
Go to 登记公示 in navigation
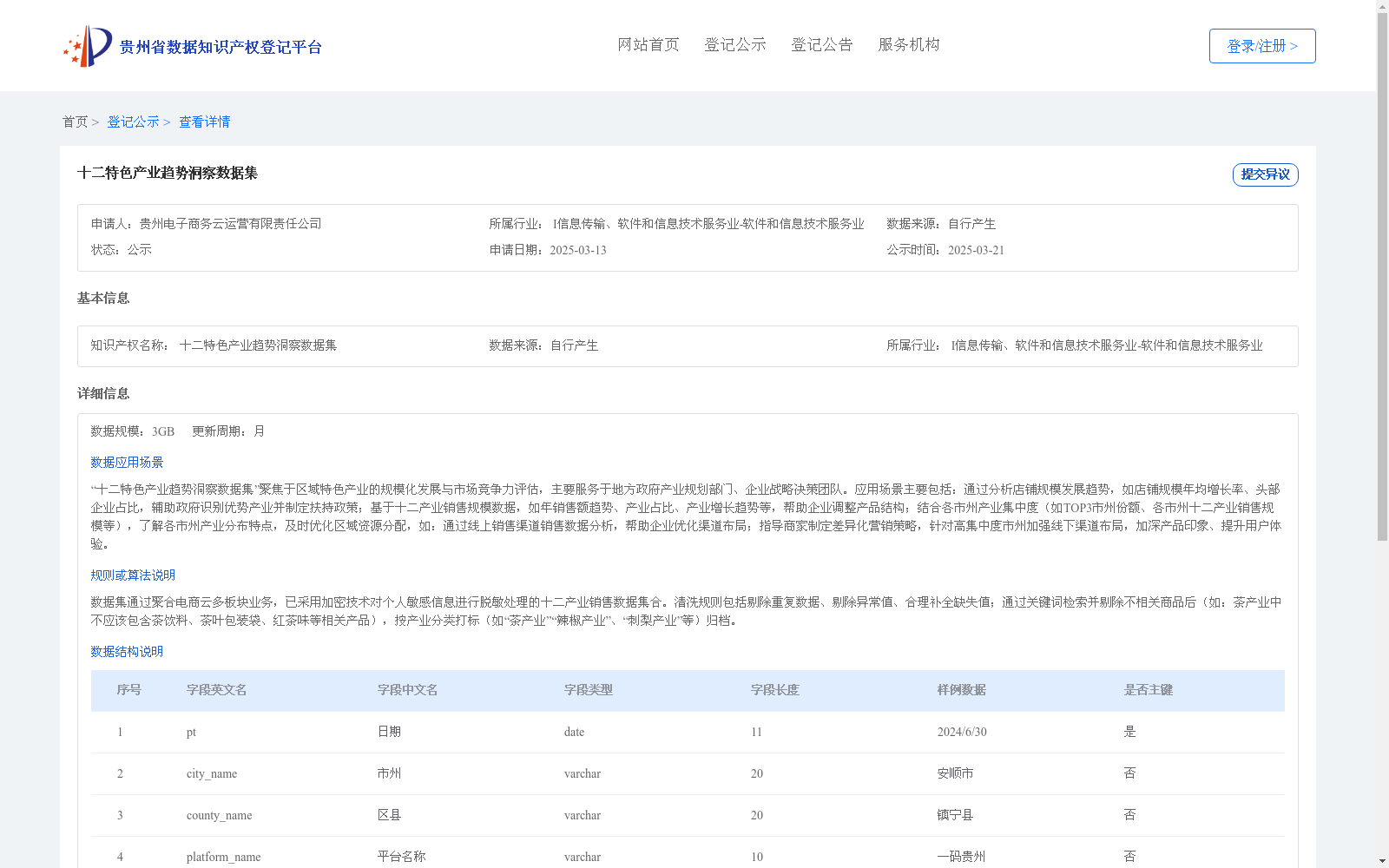pos(735,45)
